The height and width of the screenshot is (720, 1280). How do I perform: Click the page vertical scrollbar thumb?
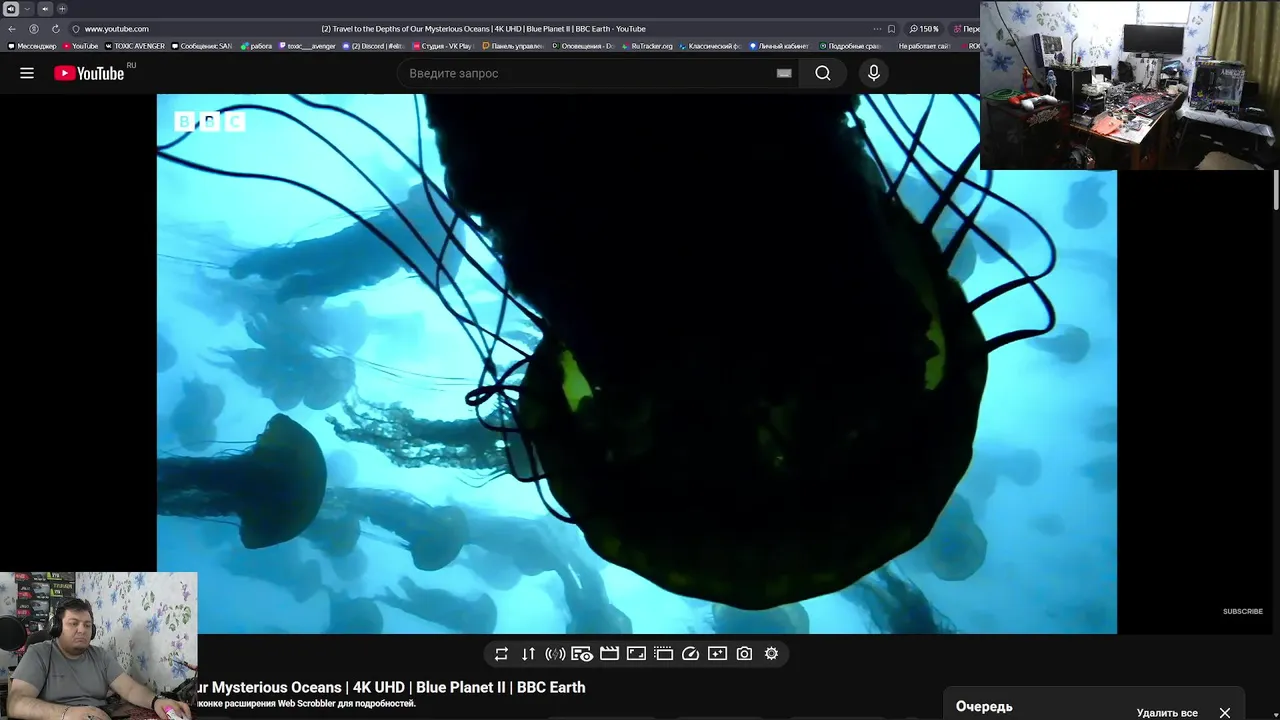pyautogui.click(x=1276, y=190)
